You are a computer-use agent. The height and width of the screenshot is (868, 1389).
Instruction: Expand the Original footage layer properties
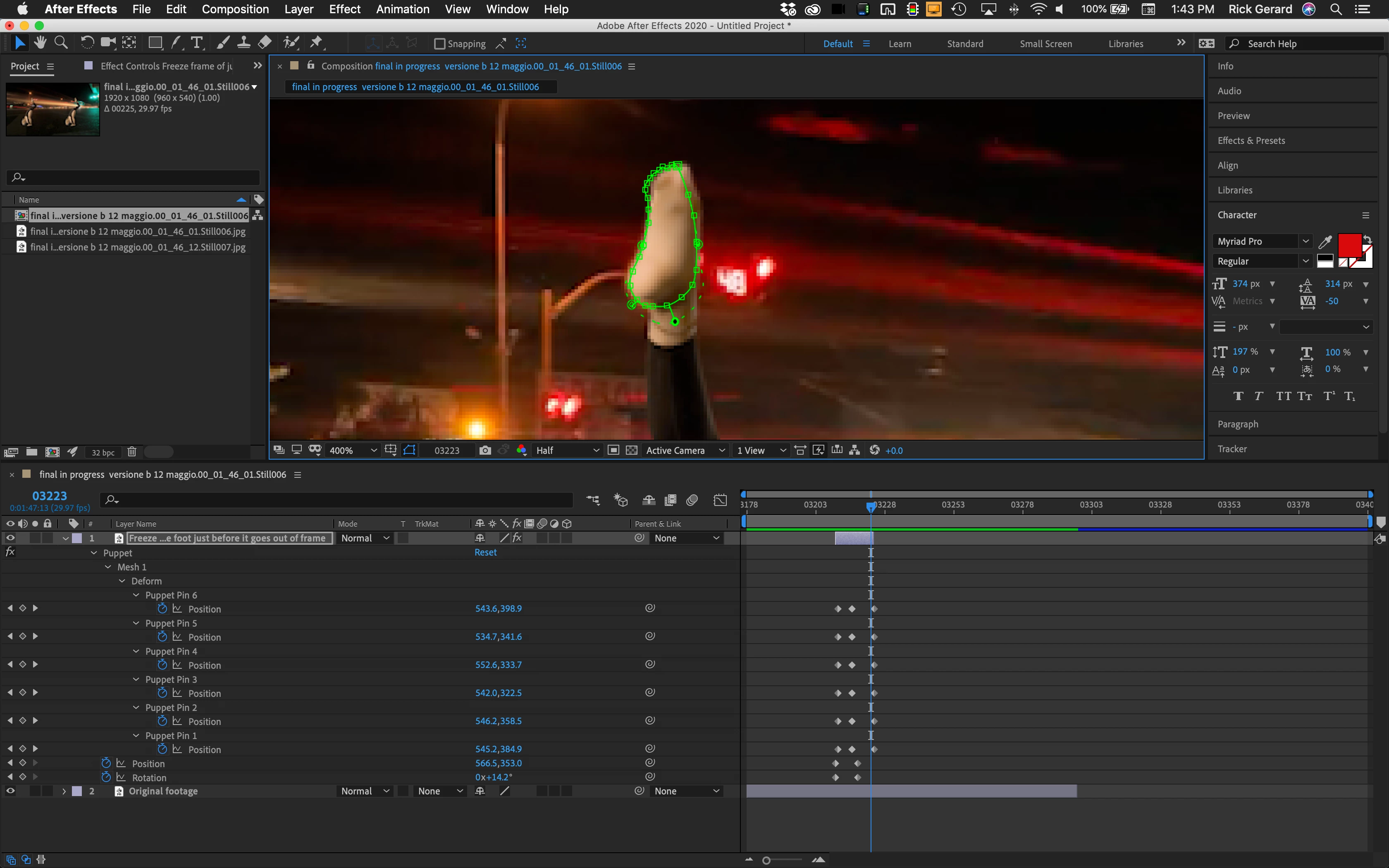tap(64, 791)
